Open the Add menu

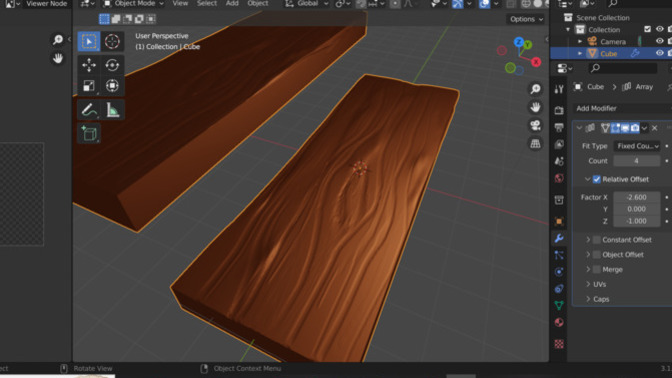pos(232,3)
